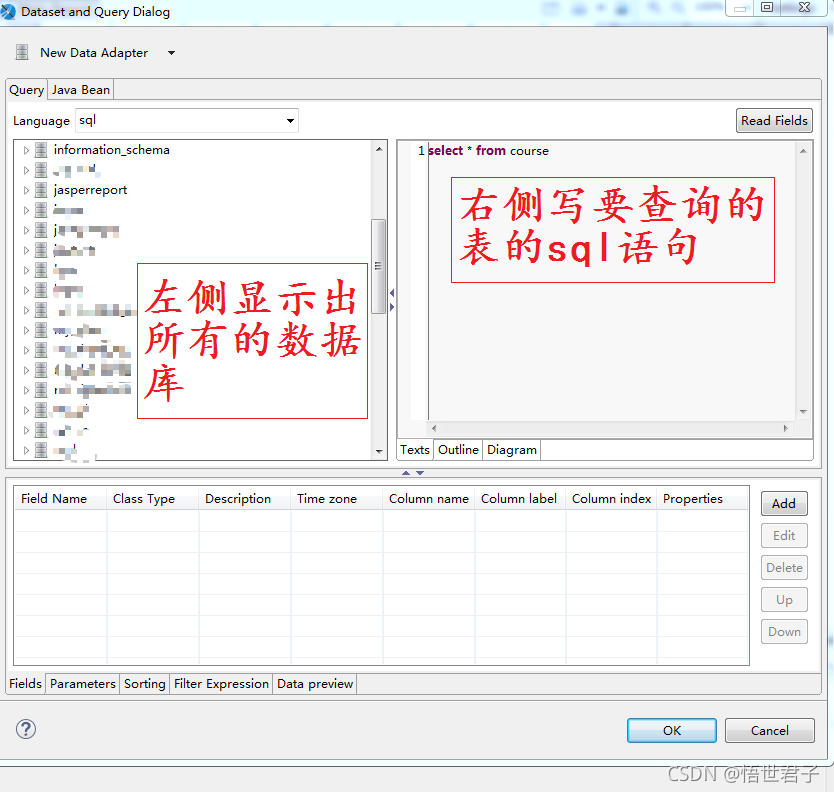Click the help question mark icon
The height and width of the screenshot is (792, 834).
(x=24, y=730)
